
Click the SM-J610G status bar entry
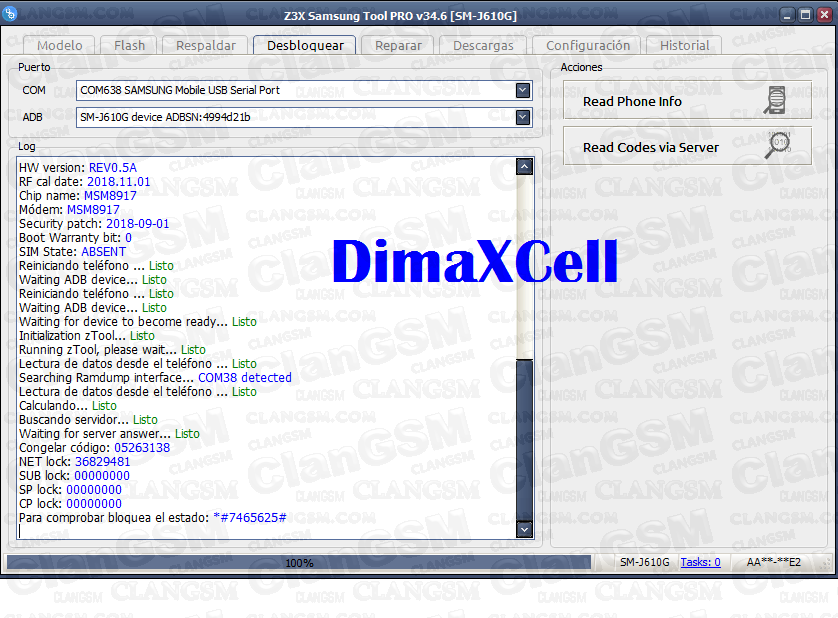pyautogui.click(x=644, y=562)
